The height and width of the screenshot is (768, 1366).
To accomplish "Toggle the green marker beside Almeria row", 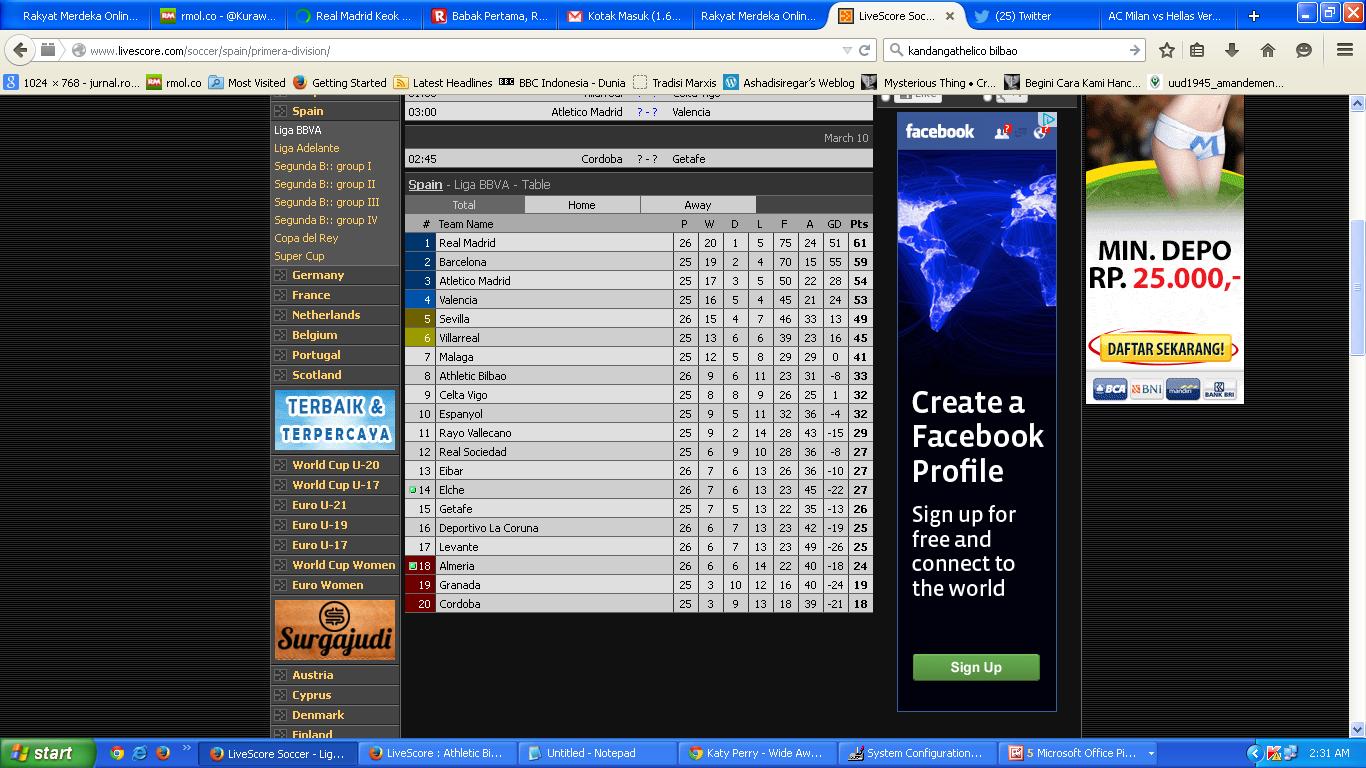I will pyautogui.click(x=412, y=566).
